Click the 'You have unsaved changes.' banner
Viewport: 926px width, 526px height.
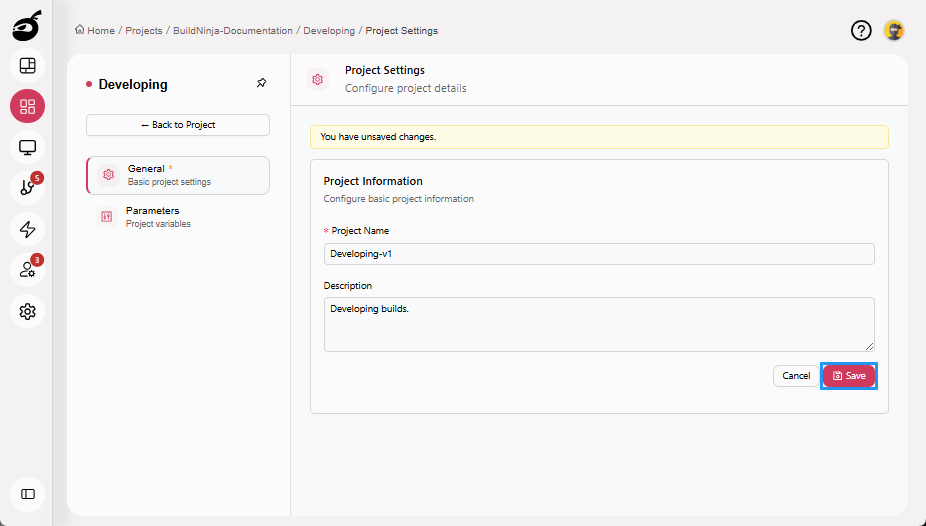coord(599,137)
